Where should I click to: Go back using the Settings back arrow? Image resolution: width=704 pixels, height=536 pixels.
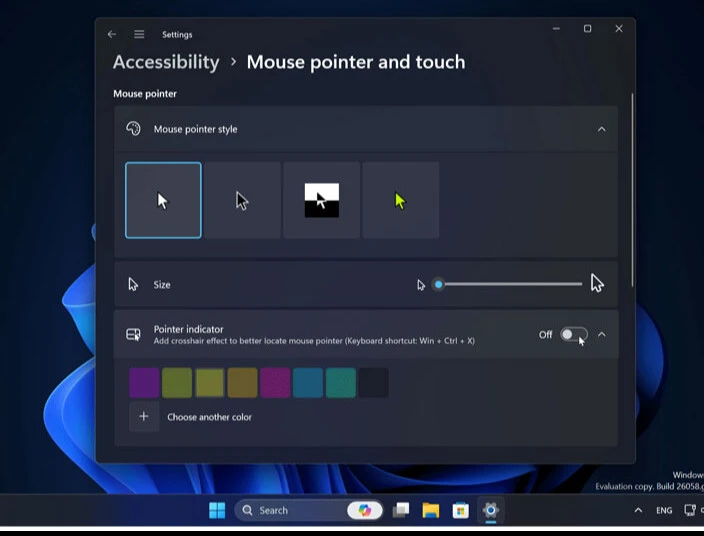pos(112,34)
